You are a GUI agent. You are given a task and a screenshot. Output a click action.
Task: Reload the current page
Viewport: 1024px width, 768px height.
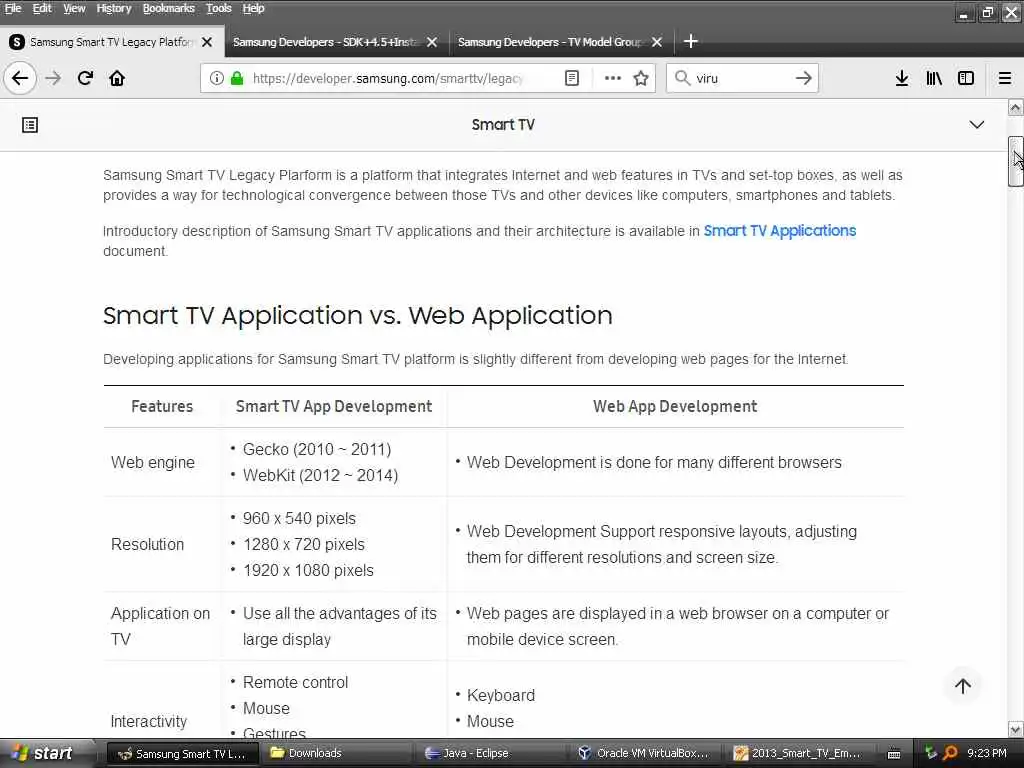[x=85, y=78]
